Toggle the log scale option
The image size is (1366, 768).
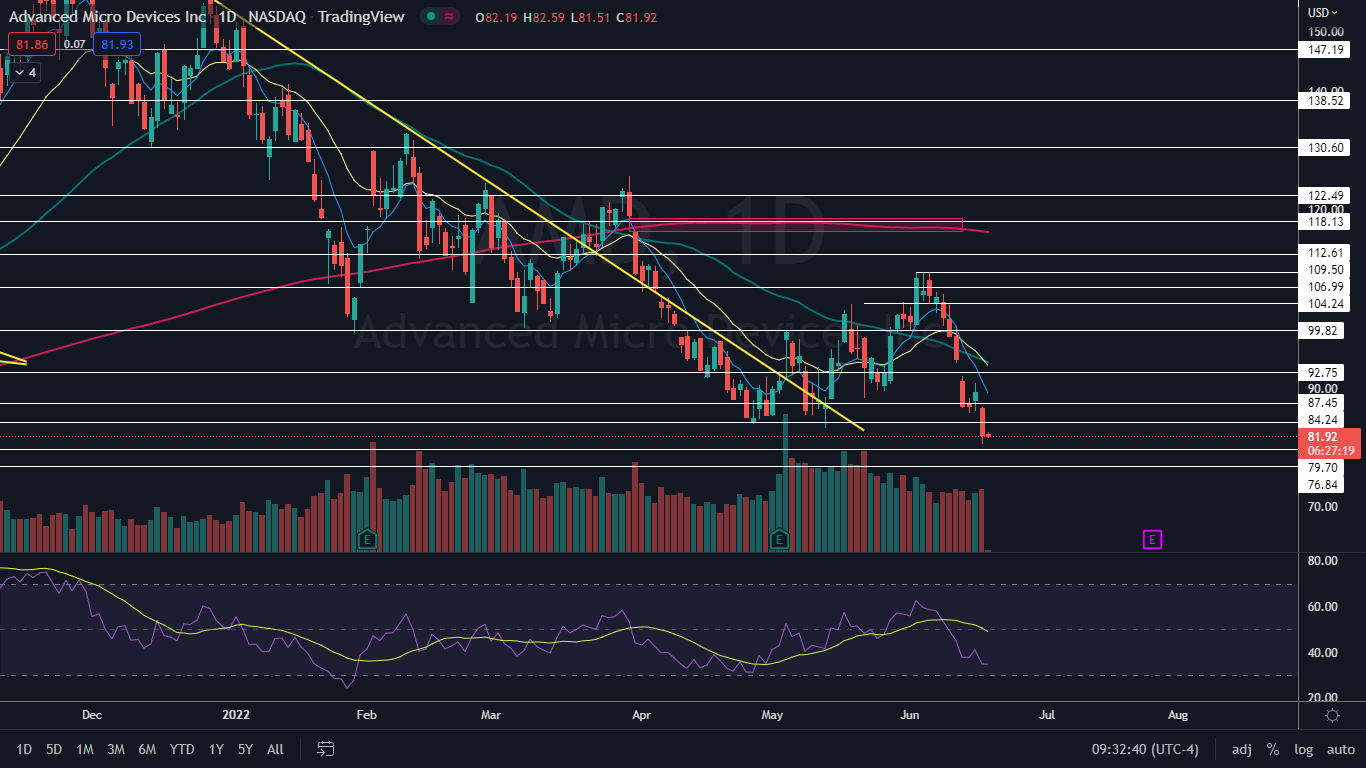1304,749
